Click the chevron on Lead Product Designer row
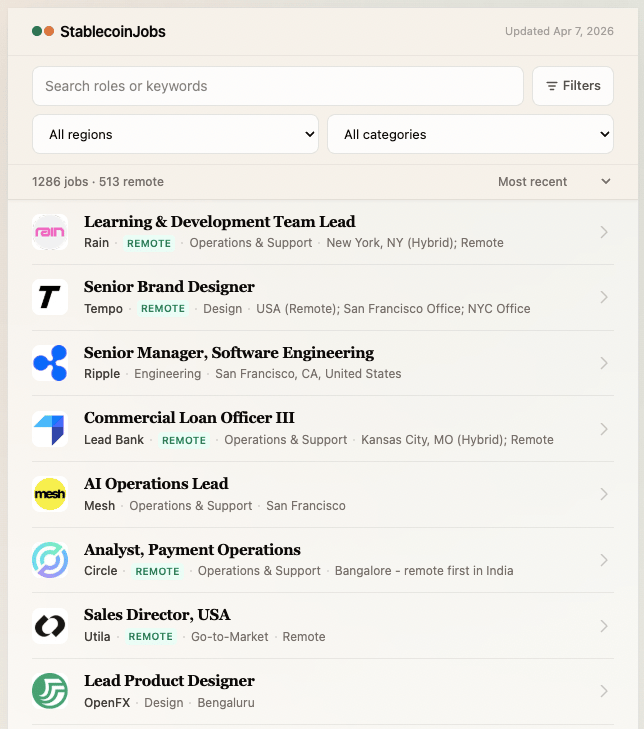 pyautogui.click(x=604, y=691)
